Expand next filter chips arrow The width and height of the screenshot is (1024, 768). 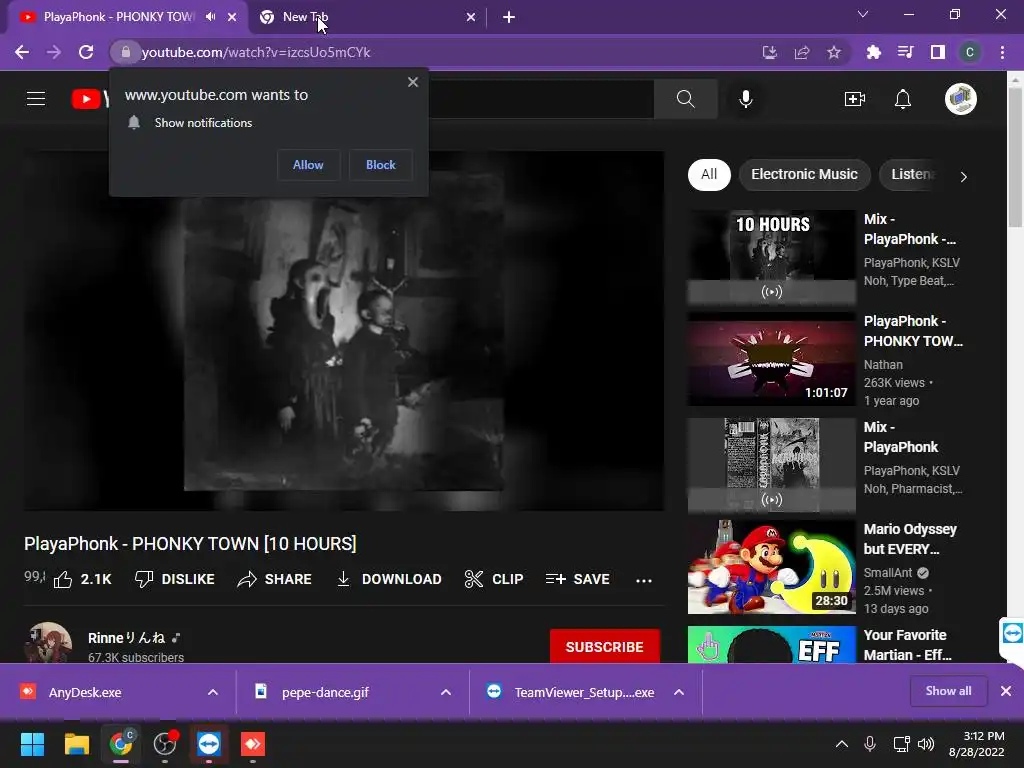pos(963,176)
